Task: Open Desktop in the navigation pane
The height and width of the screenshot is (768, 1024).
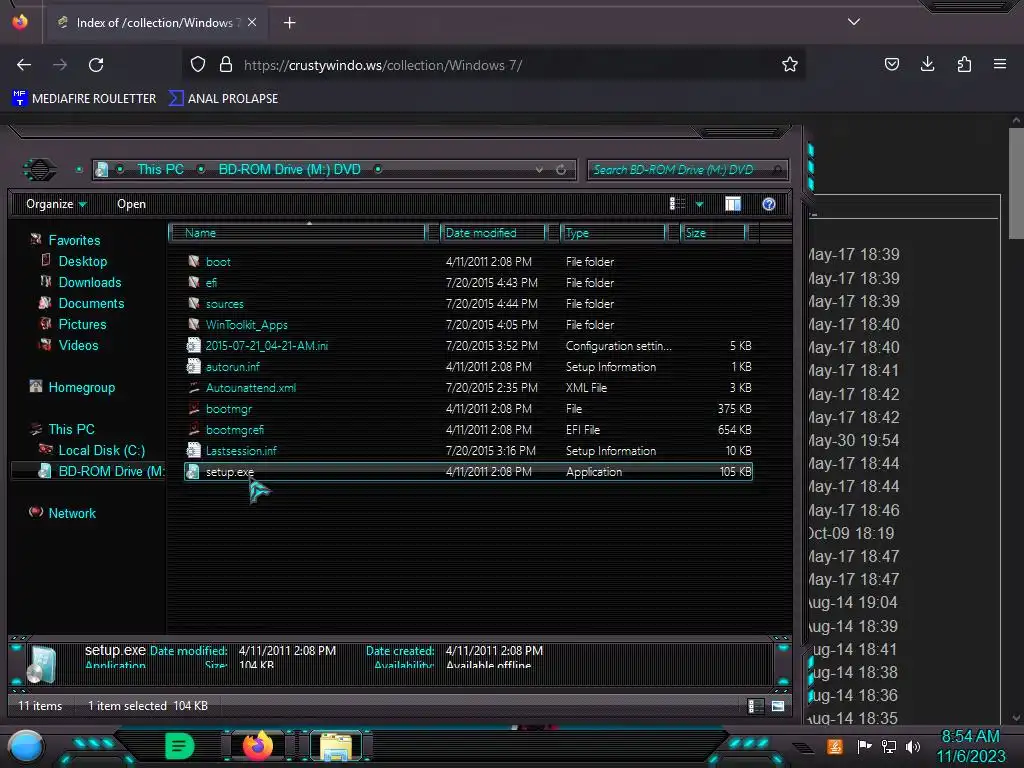Action: pyautogui.click(x=82, y=261)
